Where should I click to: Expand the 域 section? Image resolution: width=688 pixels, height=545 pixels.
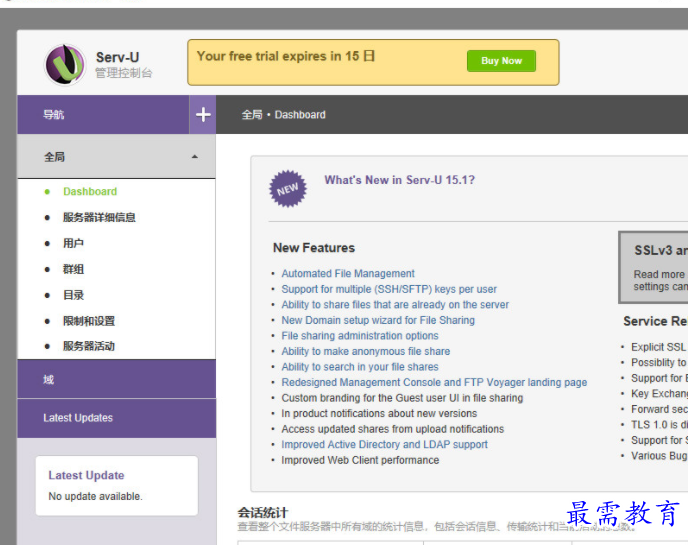point(117,379)
